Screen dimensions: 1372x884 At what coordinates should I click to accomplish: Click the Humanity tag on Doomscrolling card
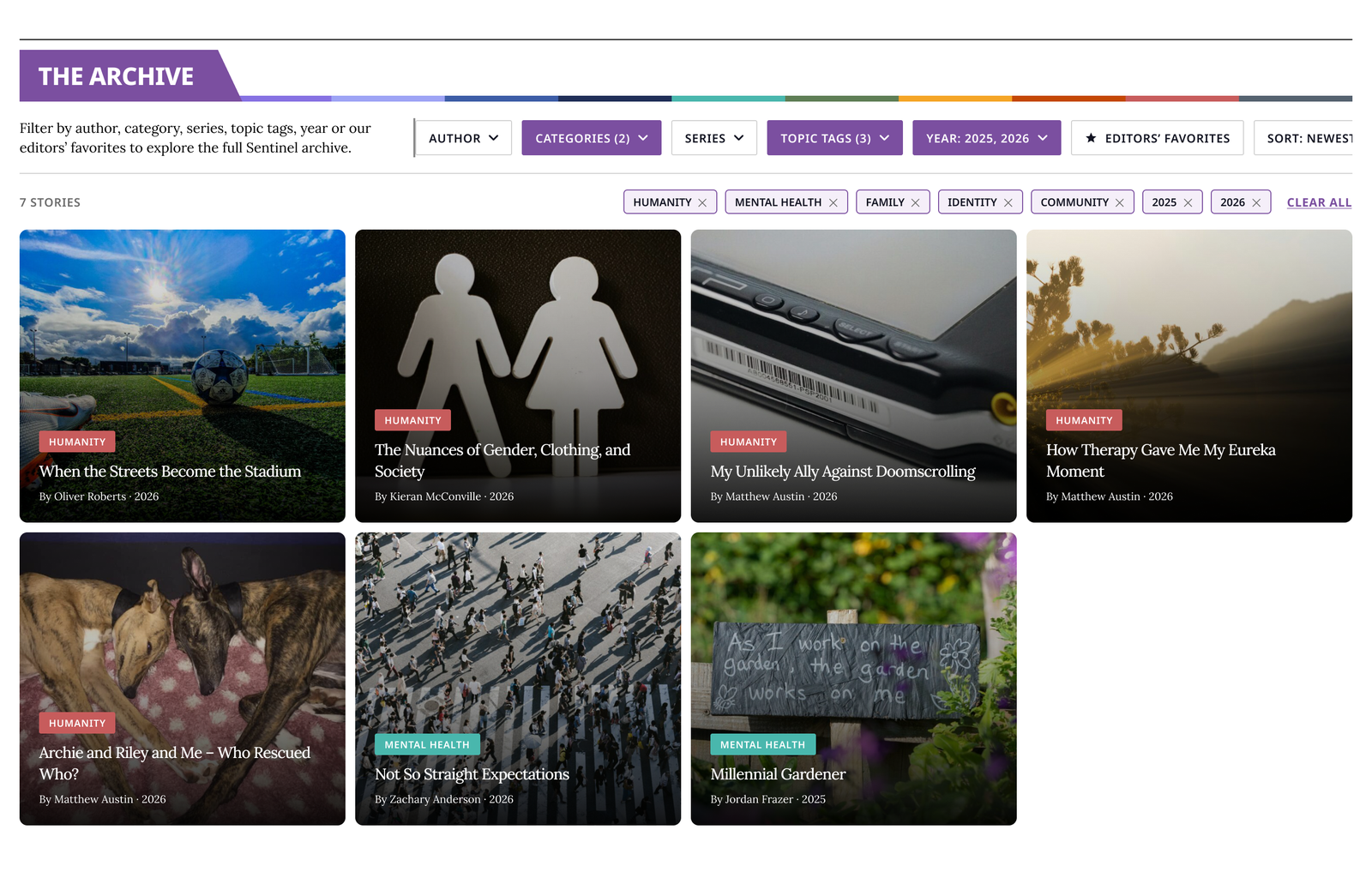[749, 442]
